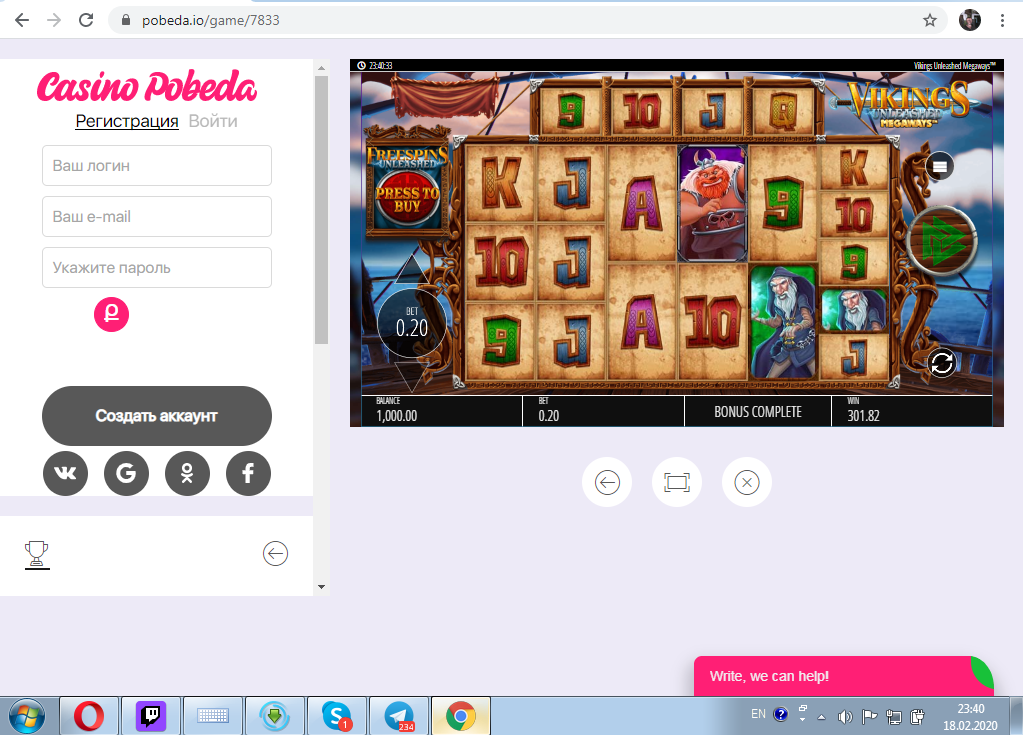Image resolution: width=1023 pixels, height=735 pixels.
Task: Switch to Войти tab
Action: (x=213, y=121)
